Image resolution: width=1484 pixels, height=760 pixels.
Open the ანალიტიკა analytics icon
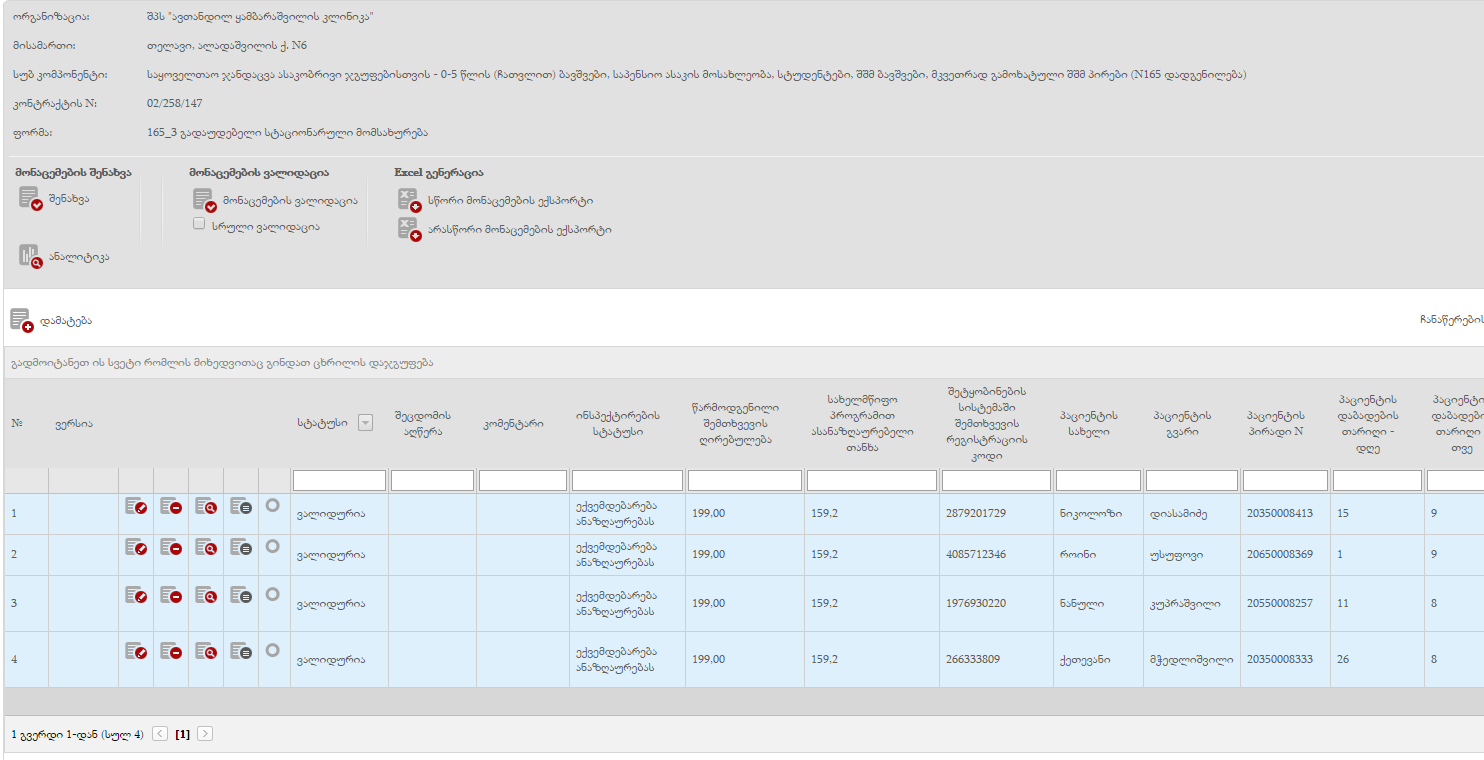point(30,256)
